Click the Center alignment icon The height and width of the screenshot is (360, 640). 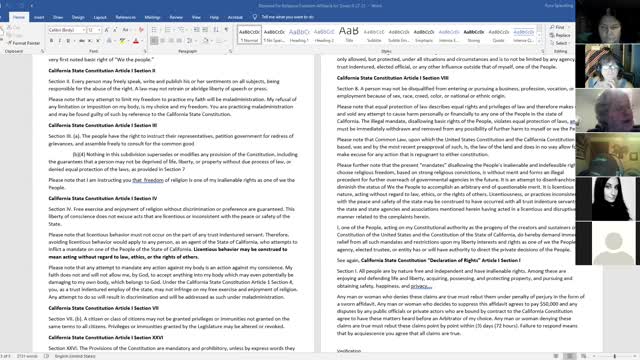[162, 41]
